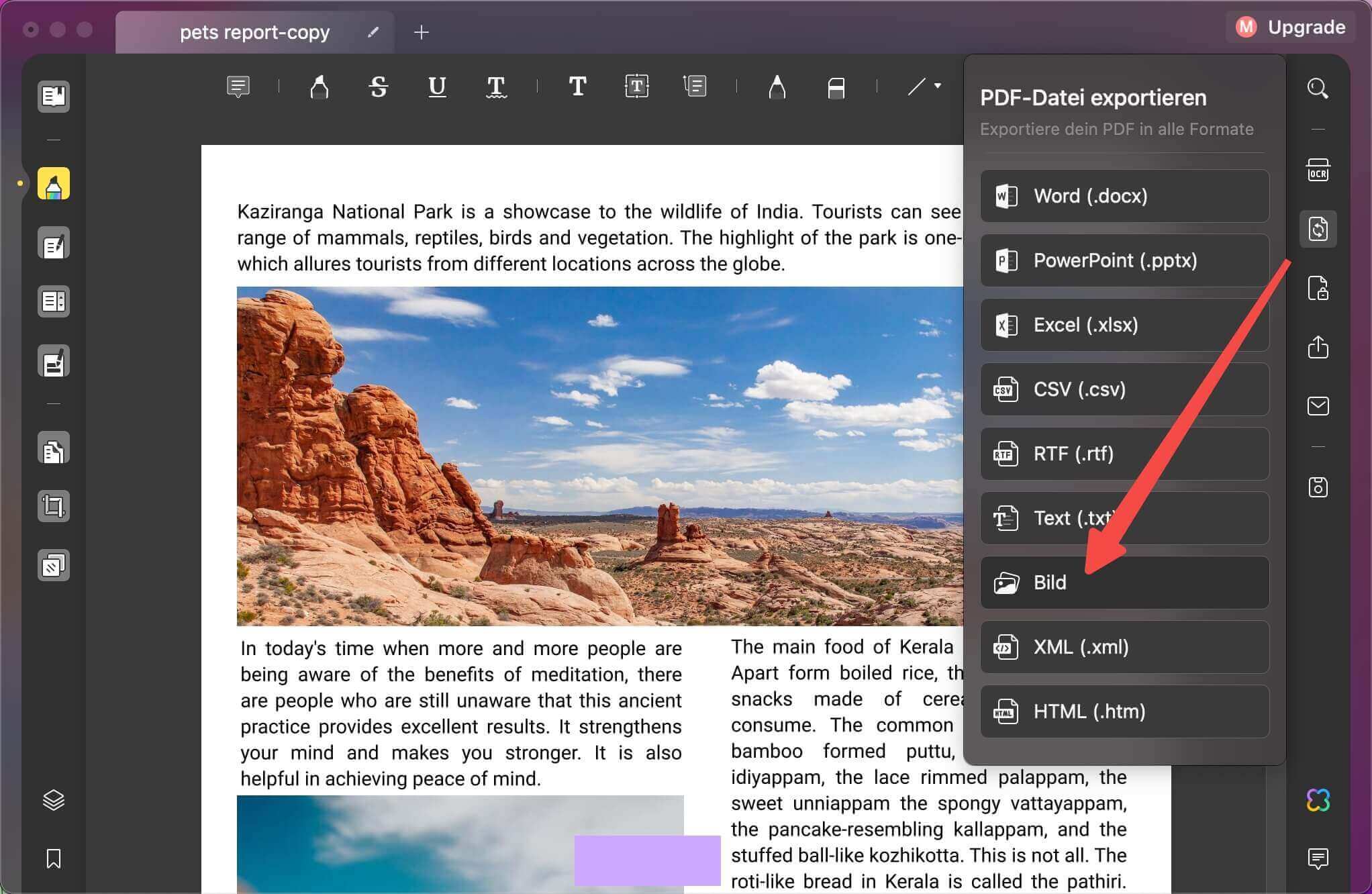Click the share/export arrow icon on the right
The height and width of the screenshot is (894, 1372).
coord(1318,347)
